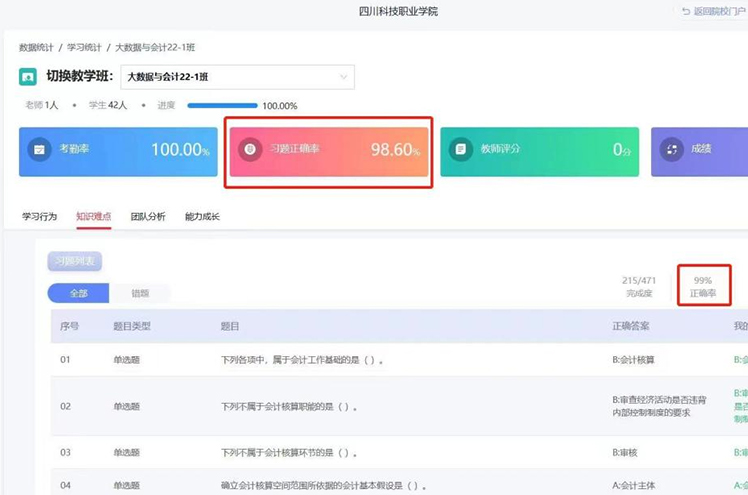Switch to the 知识难点 tab
The width and height of the screenshot is (748, 495).
pyautogui.click(x=93, y=216)
